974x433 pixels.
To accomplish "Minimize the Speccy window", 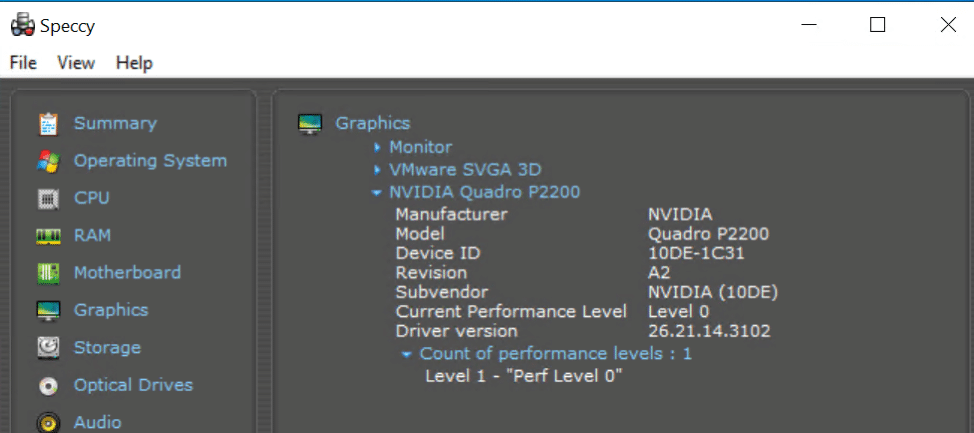I will tap(809, 25).
